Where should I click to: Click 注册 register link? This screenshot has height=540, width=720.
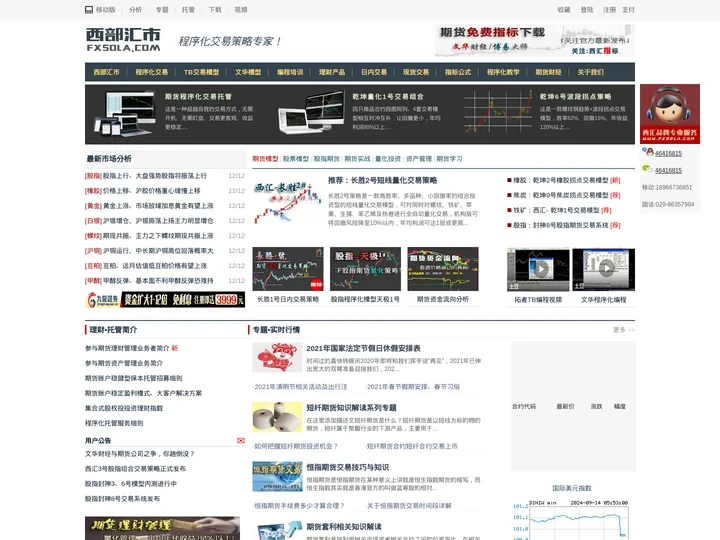[609, 10]
